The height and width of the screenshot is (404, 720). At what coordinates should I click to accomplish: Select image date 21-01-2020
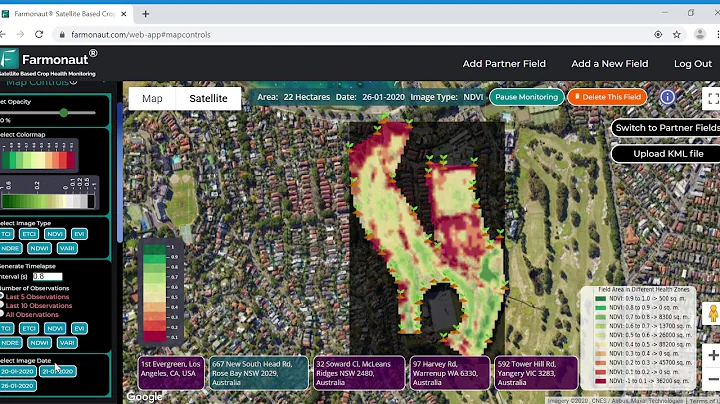pyautogui.click(x=58, y=371)
